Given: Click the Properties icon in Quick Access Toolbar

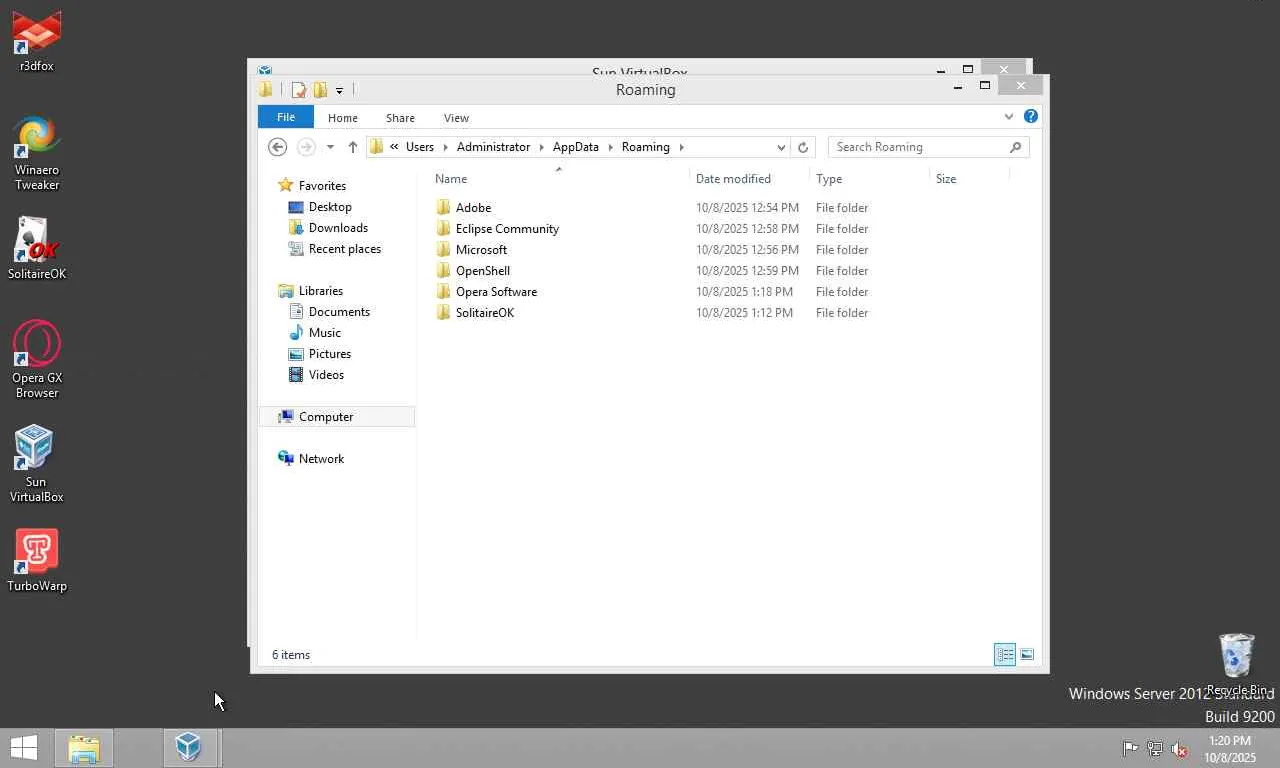Looking at the screenshot, I should click(x=298, y=90).
